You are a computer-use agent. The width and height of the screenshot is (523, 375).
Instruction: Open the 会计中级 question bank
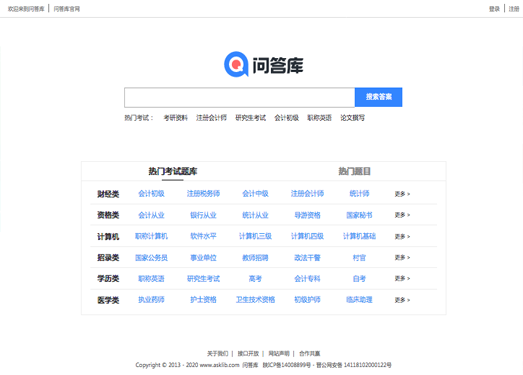coord(255,194)
